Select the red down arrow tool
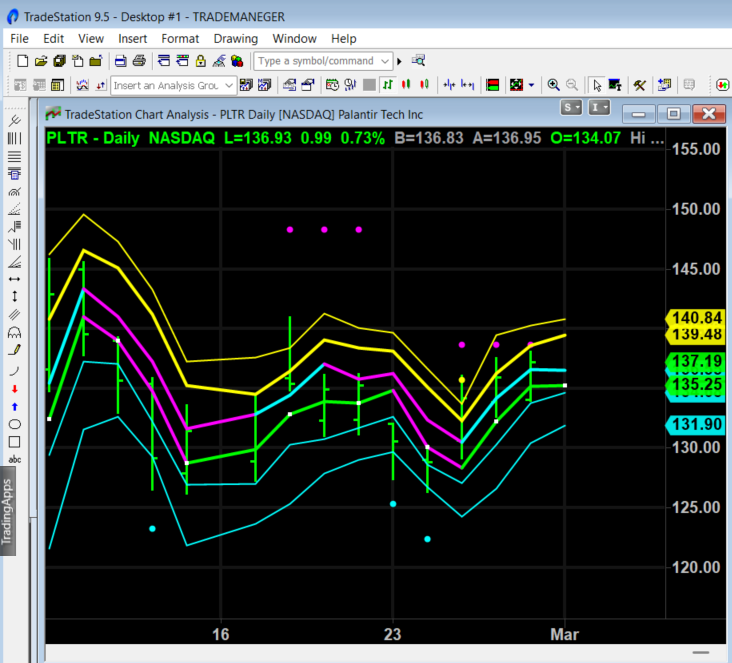 [x=14, y=389]
